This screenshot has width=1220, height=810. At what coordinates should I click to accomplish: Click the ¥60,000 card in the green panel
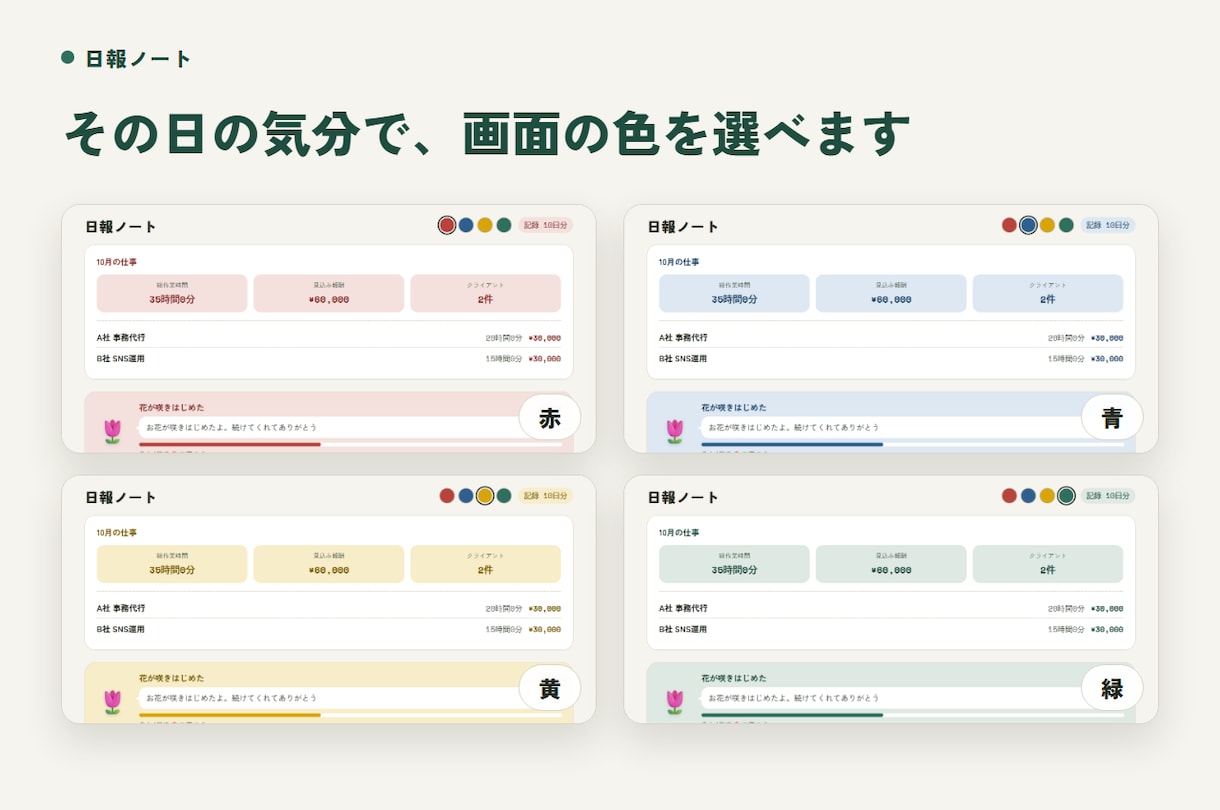891,564
